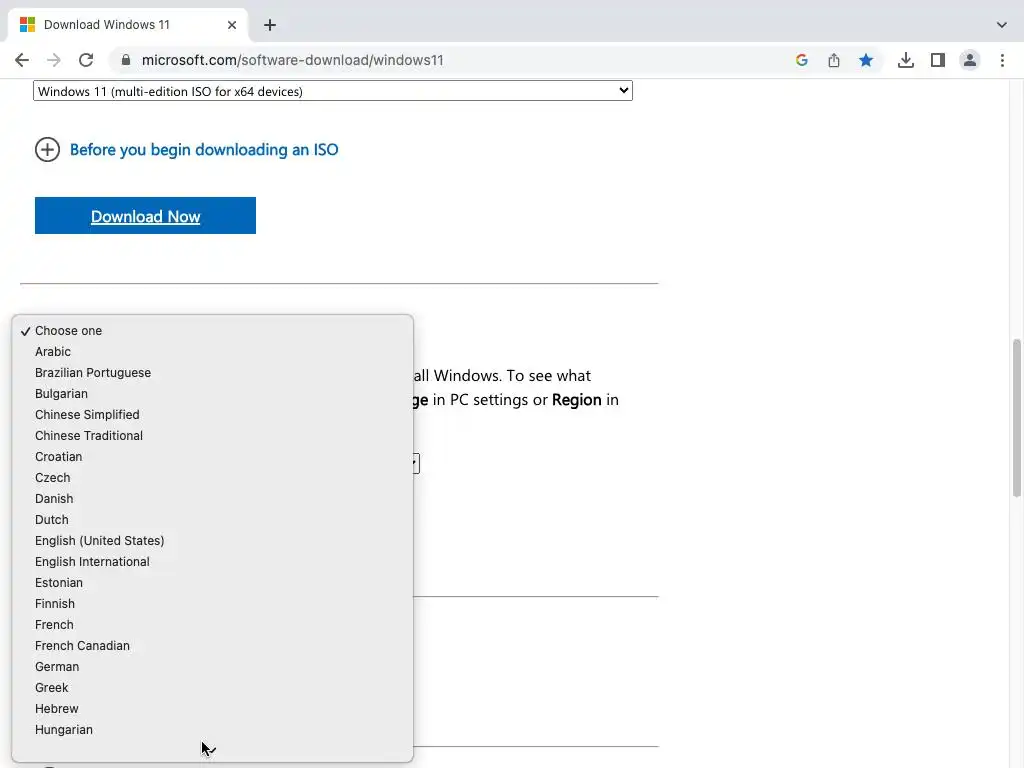Open a new tab with plus icon
This screenshot has width=1024, height=768.
pyautogui.click(x=270, y=25)
